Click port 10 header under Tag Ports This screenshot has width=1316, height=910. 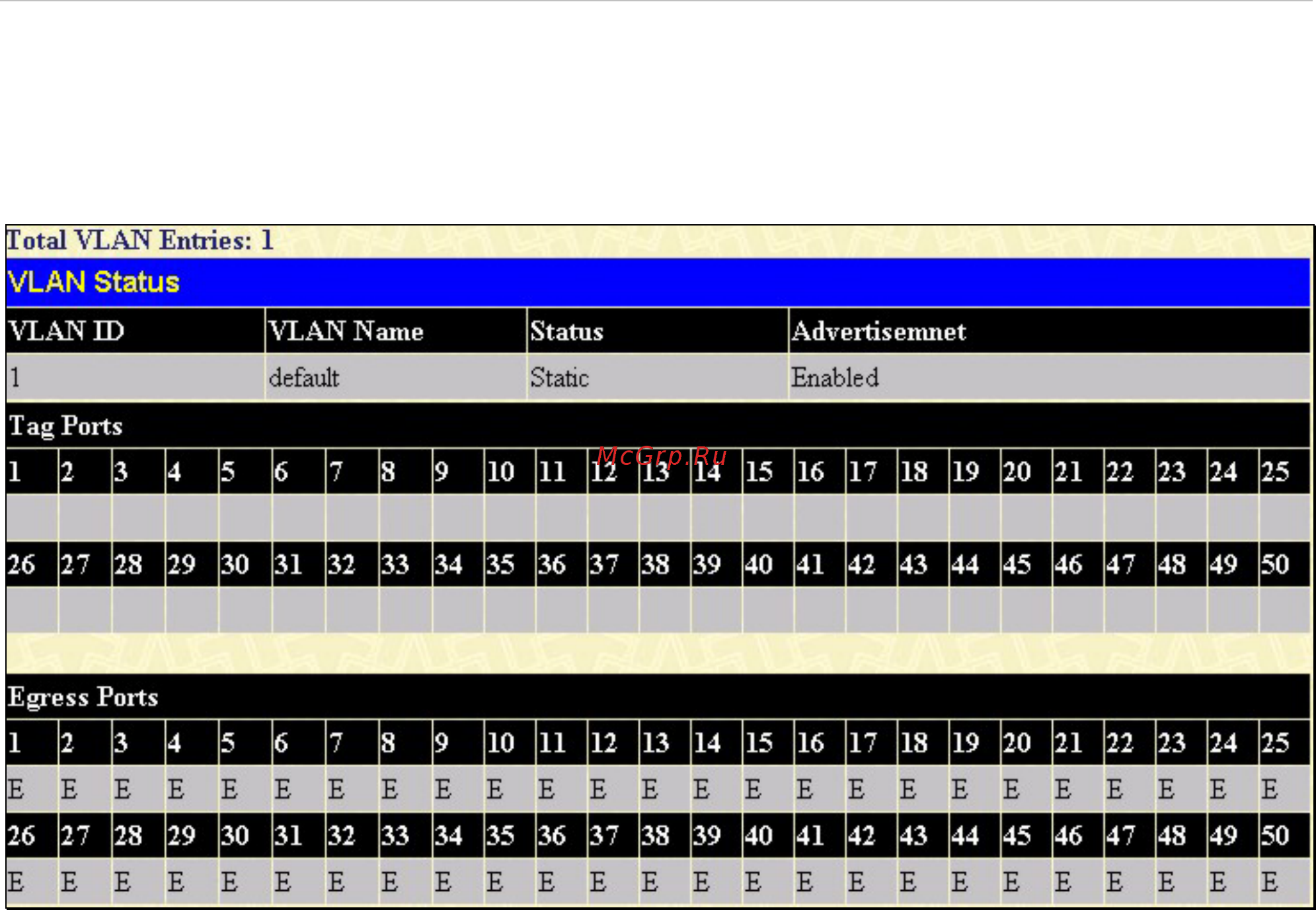pos(510,472)
